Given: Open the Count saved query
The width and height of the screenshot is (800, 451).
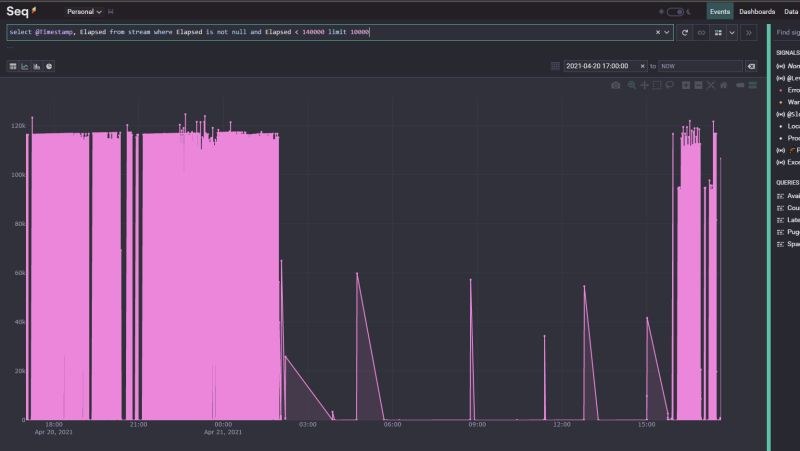Looking at the screenshot, I should point(788,208).
